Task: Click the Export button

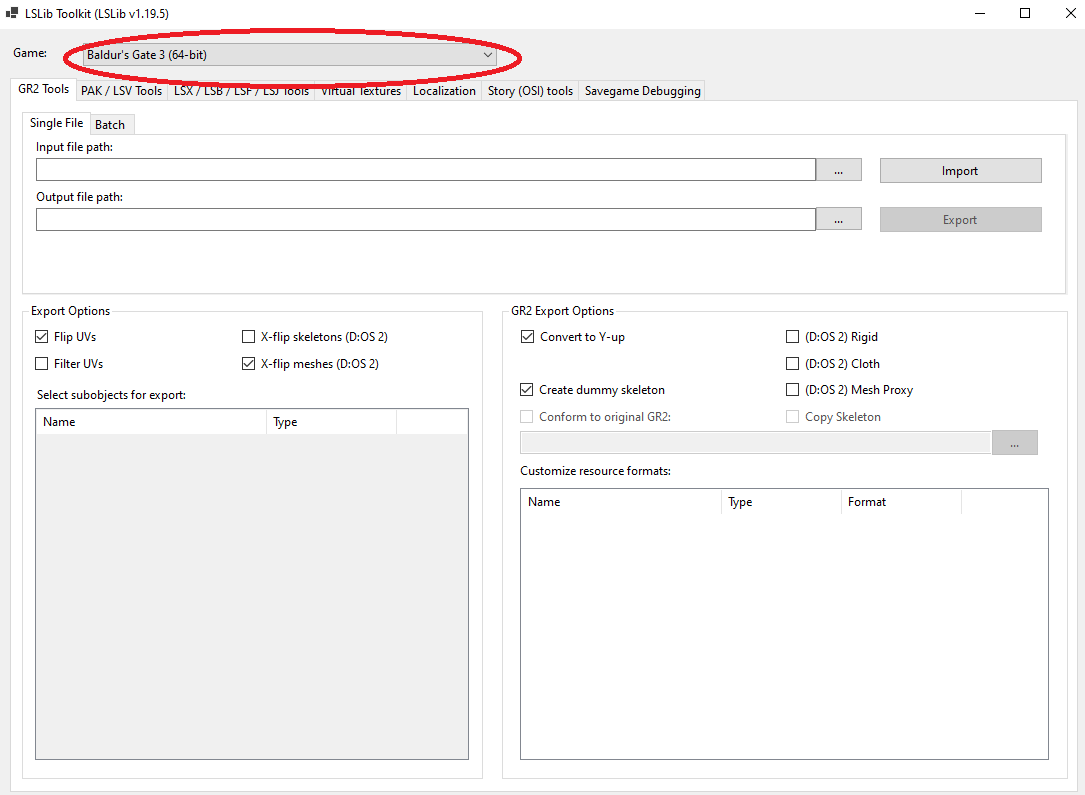Action: coord(960,219)
